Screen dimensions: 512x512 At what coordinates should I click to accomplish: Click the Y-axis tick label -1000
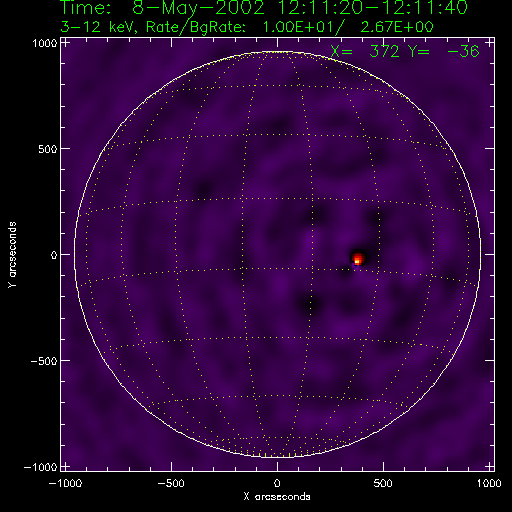[x=40, y=467]
